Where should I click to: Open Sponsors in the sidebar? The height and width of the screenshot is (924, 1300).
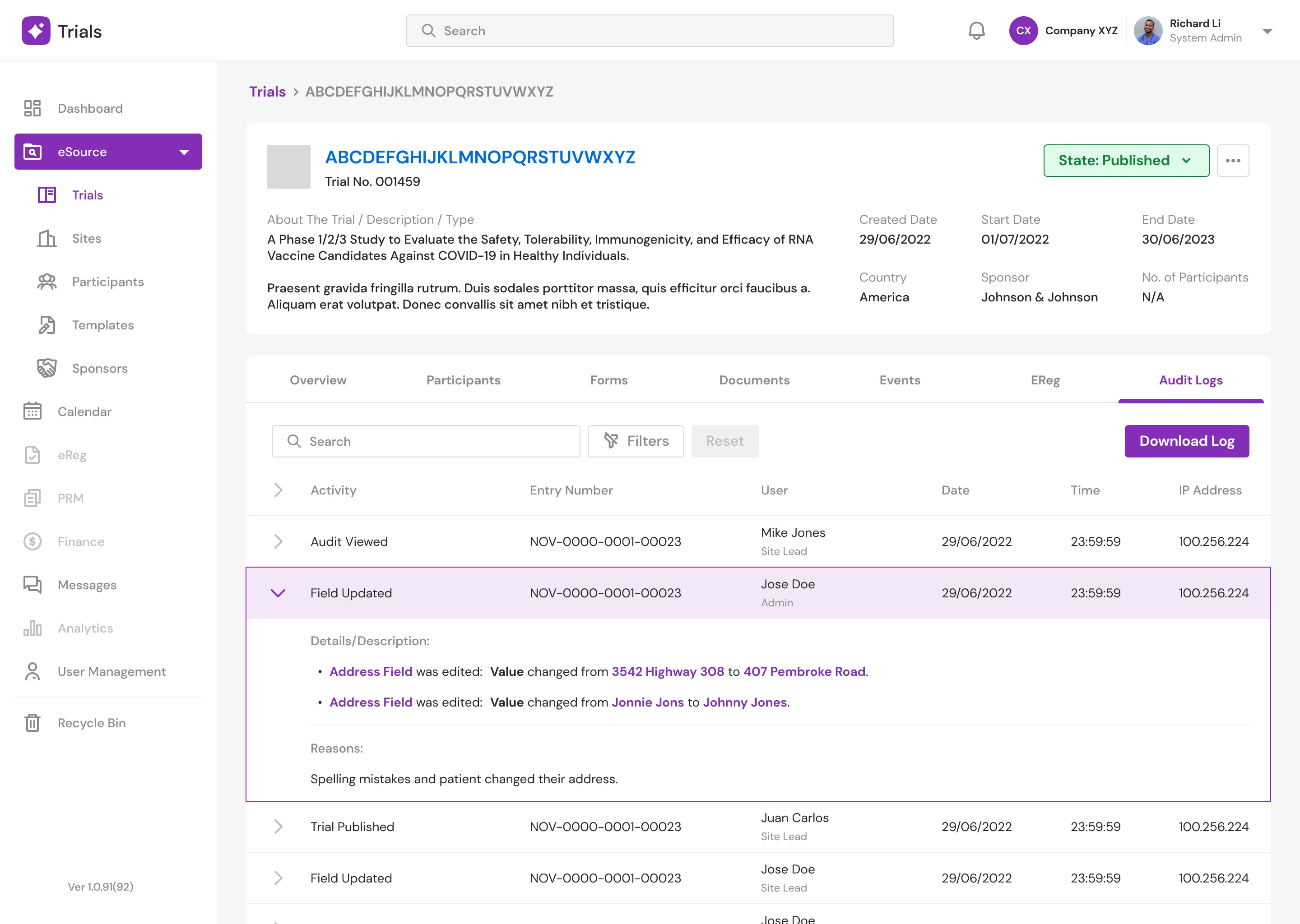(x=100, y=368)
